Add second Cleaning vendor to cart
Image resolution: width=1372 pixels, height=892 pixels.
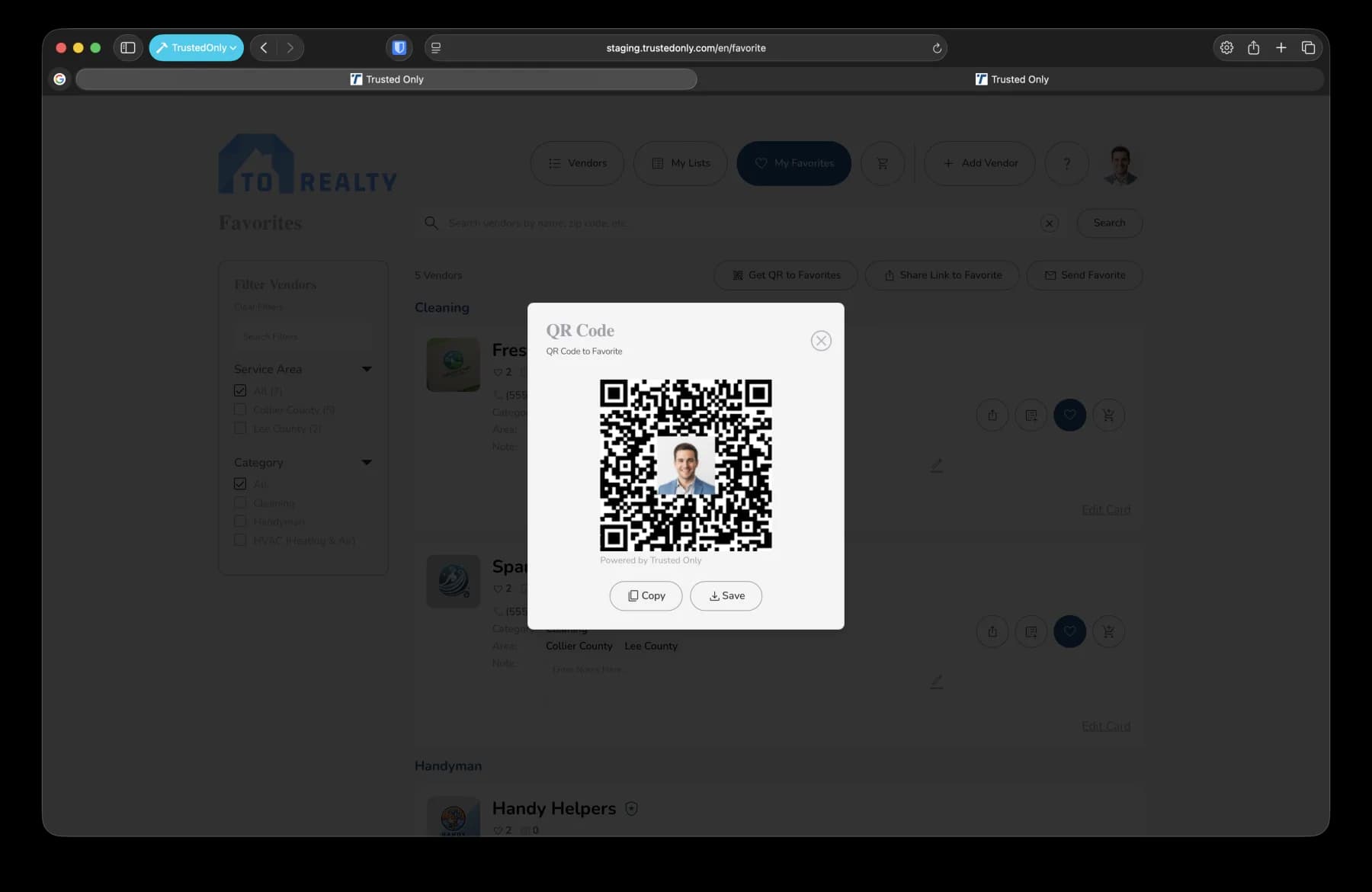click(x=1109, y=632)
